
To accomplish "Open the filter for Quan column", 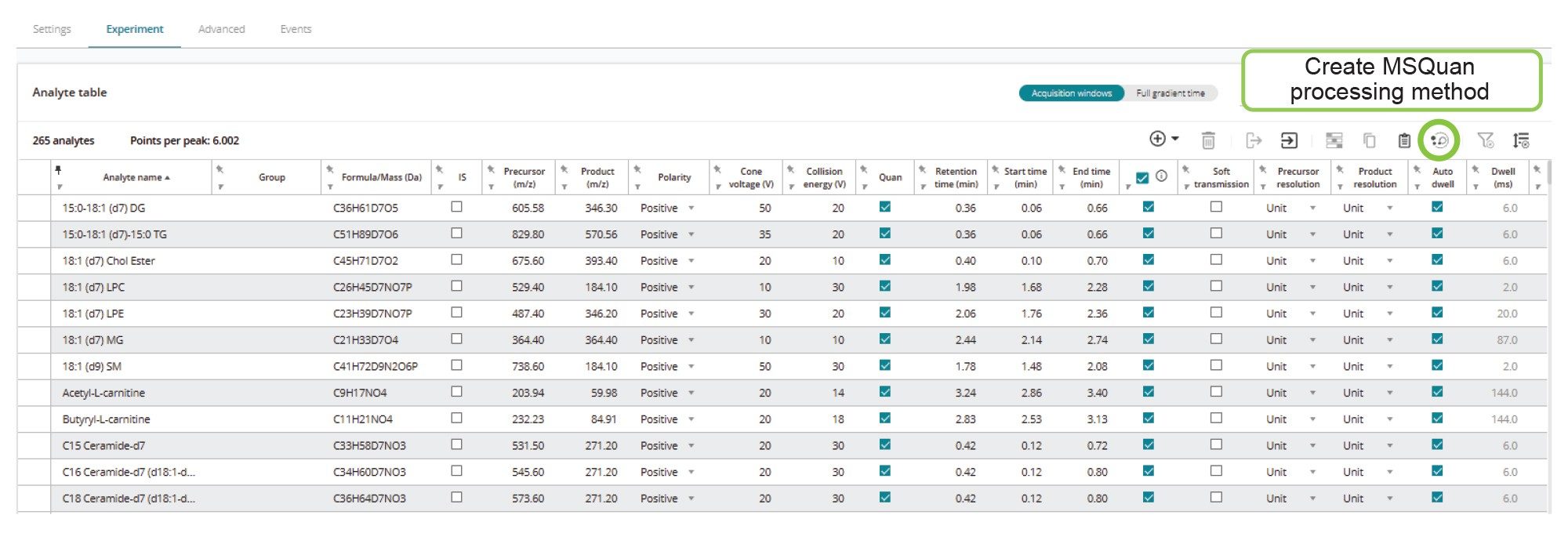I will (x=865, y=187).
